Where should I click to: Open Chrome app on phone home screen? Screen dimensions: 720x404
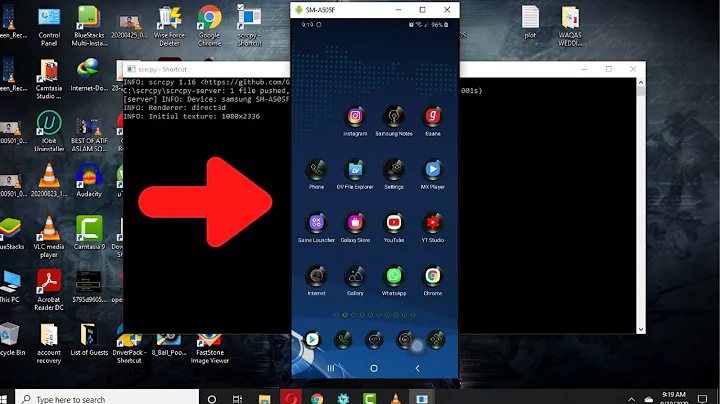point(433,276)
